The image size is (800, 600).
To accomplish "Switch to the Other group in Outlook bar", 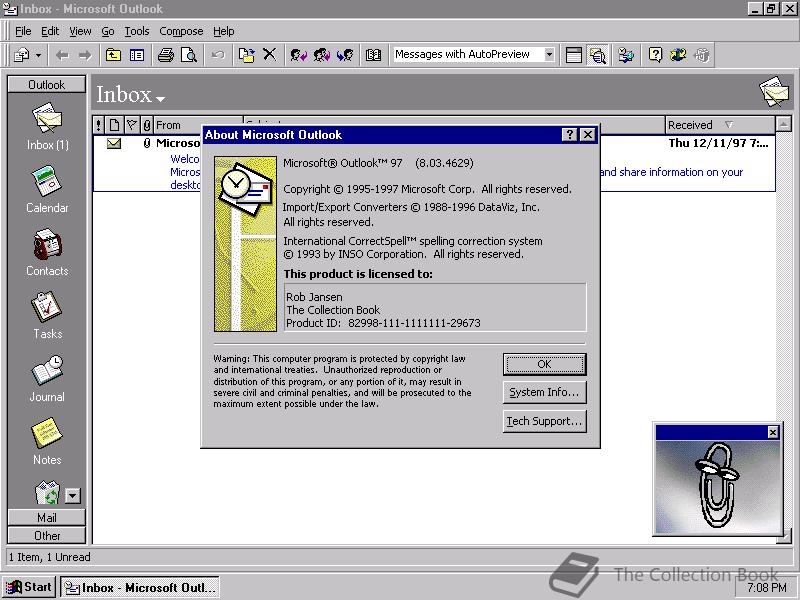I will [x=46, y=536].
